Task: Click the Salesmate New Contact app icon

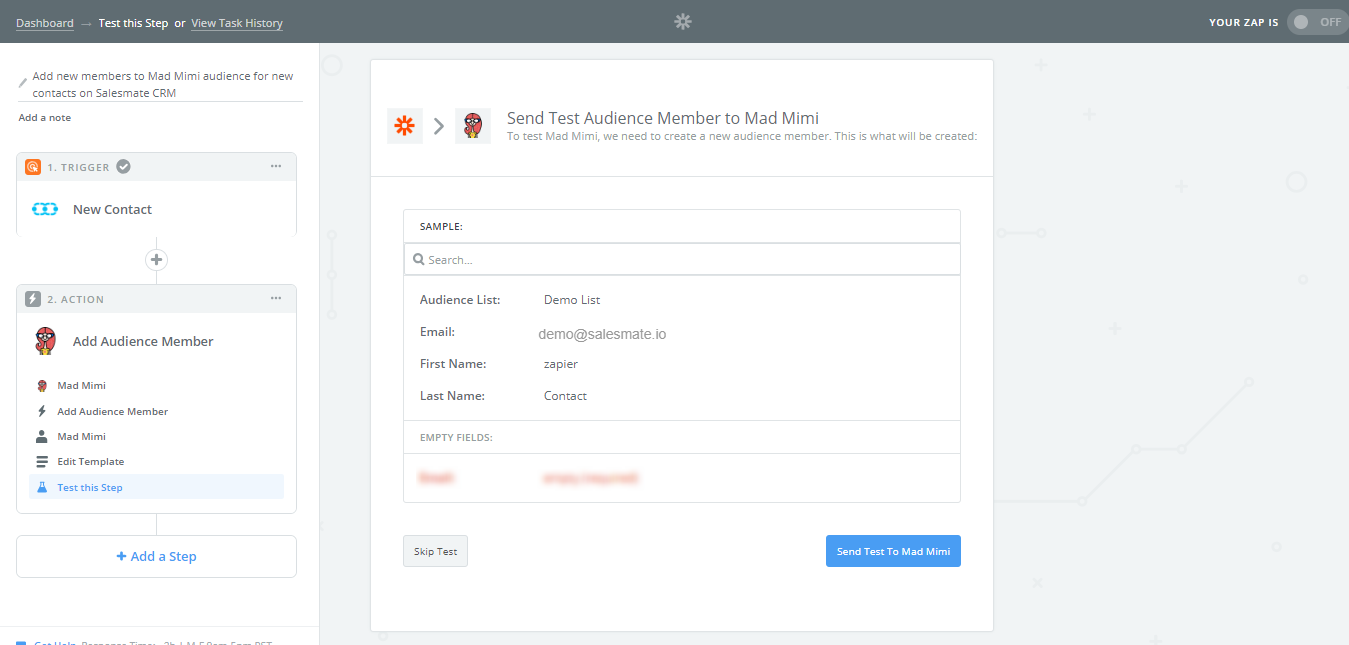Action: pyautogui.click(x=45, y=209)
